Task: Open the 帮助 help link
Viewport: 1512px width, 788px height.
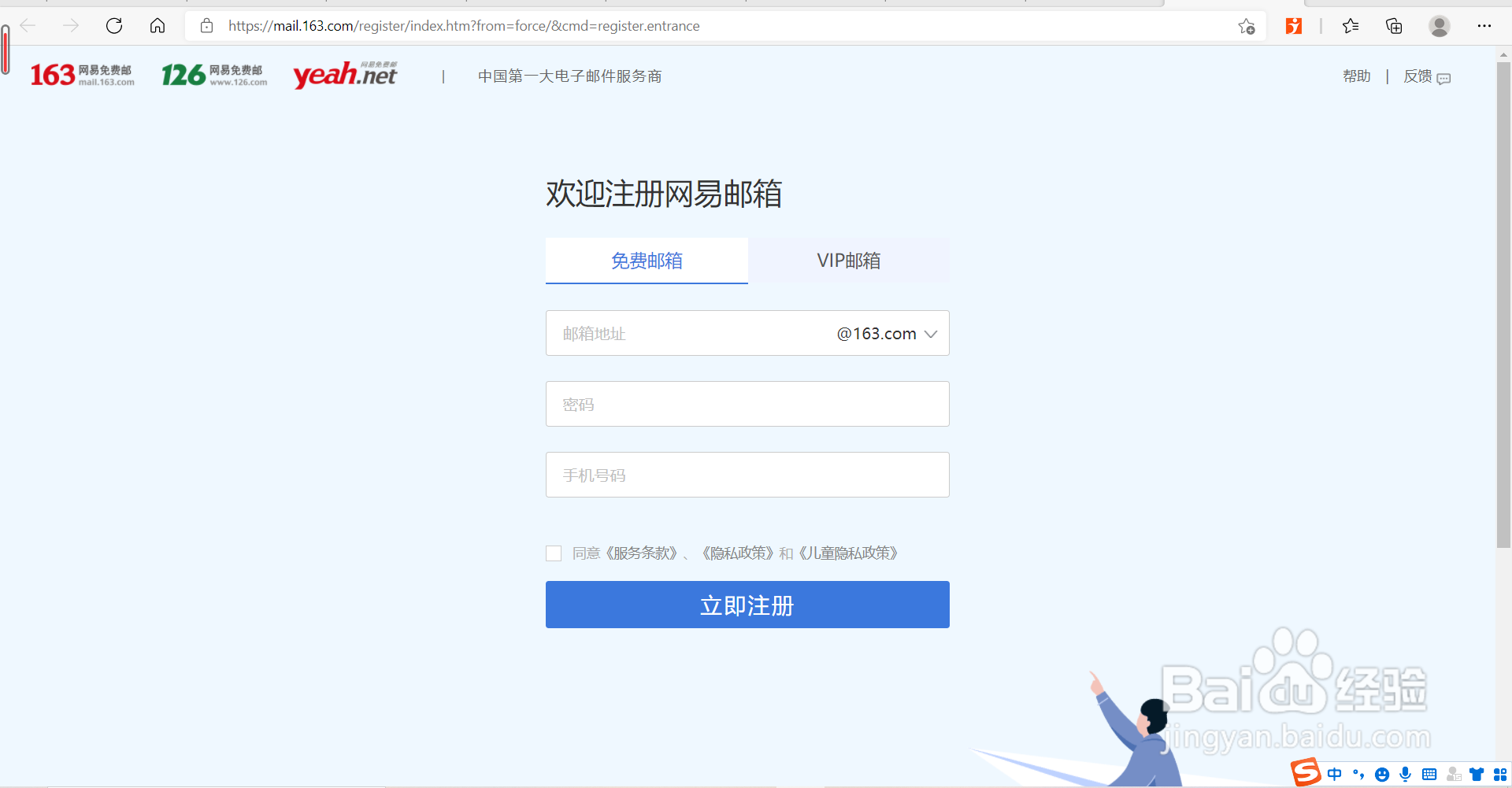Action: click(1356, 76)
